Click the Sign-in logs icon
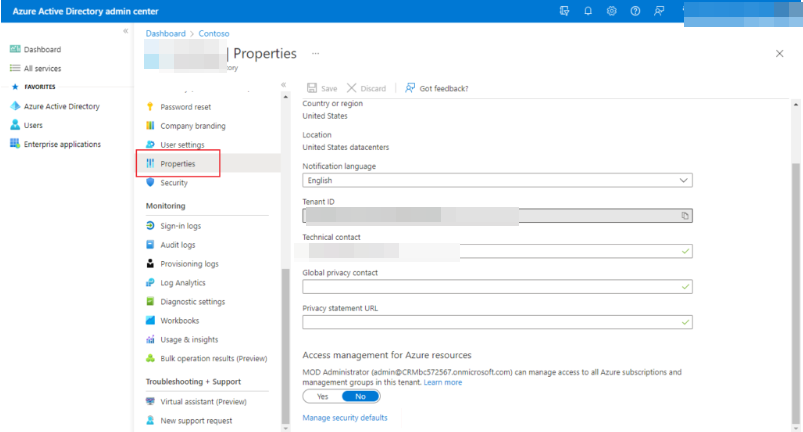This screenshot has height=432, width=803. click(150, 225)
